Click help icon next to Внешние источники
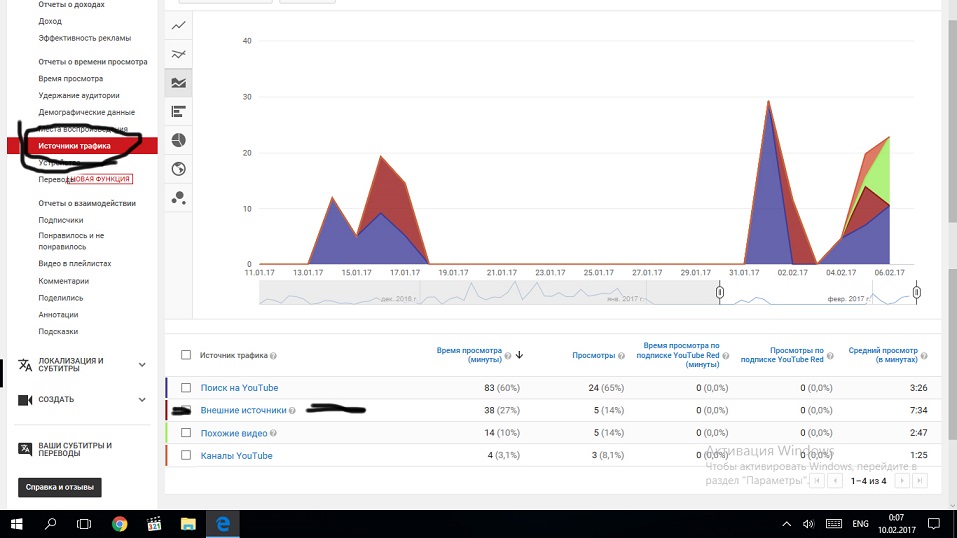The height and width of the screenshot is (538, 957). click(x=292, y=410)
